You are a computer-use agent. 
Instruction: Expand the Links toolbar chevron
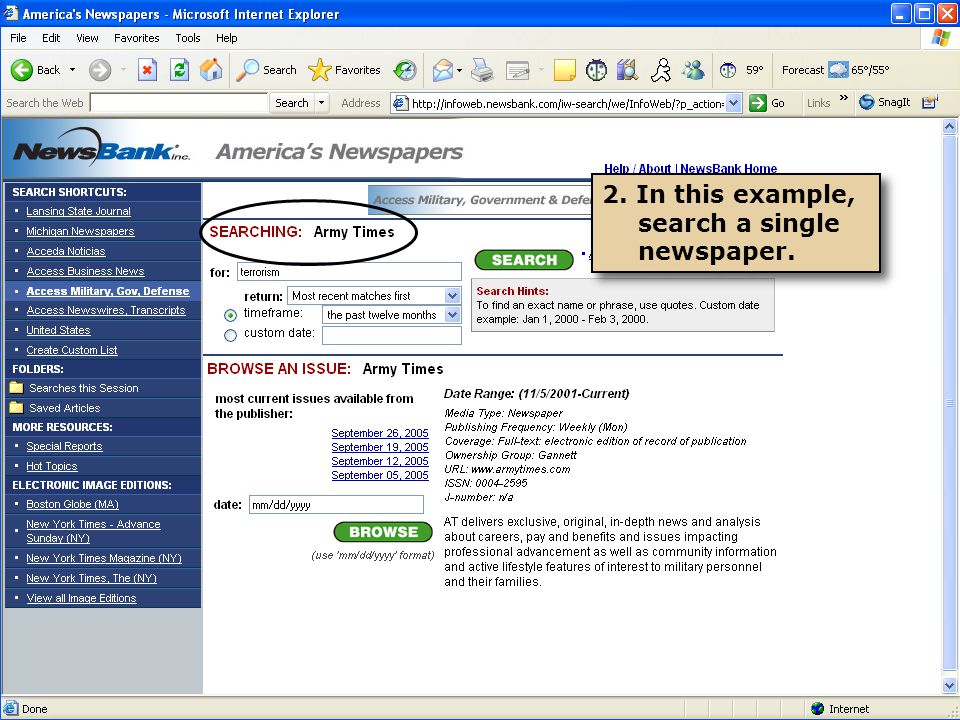844,98
